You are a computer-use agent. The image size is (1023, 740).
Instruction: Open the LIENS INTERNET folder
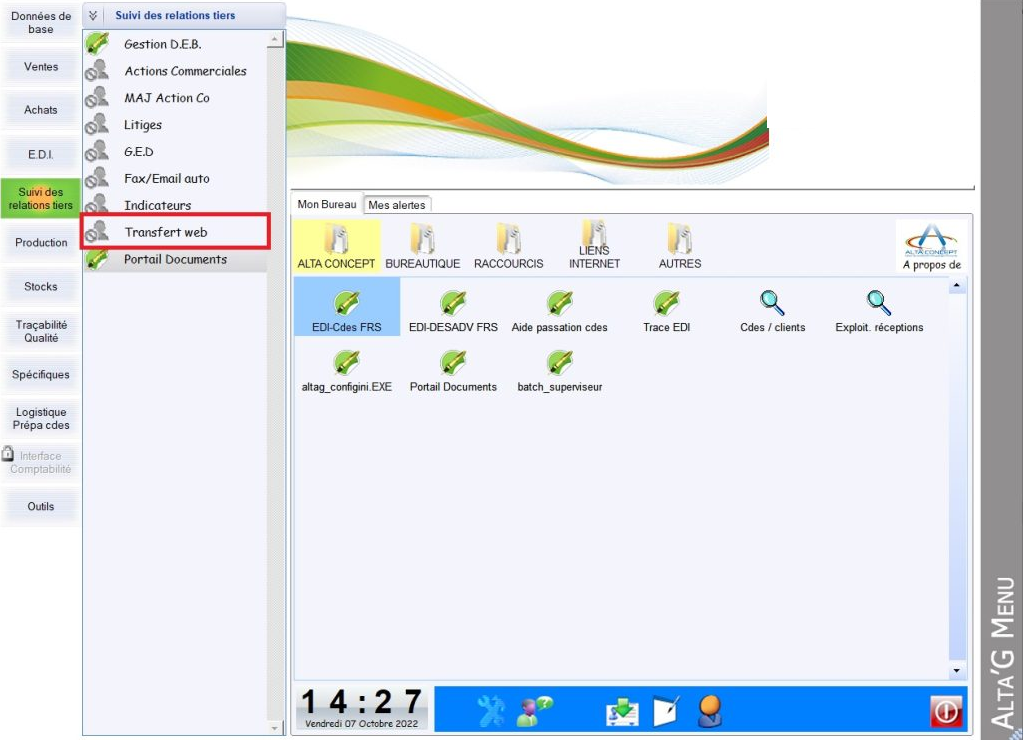pyautogui.click(x=594, y=246)
